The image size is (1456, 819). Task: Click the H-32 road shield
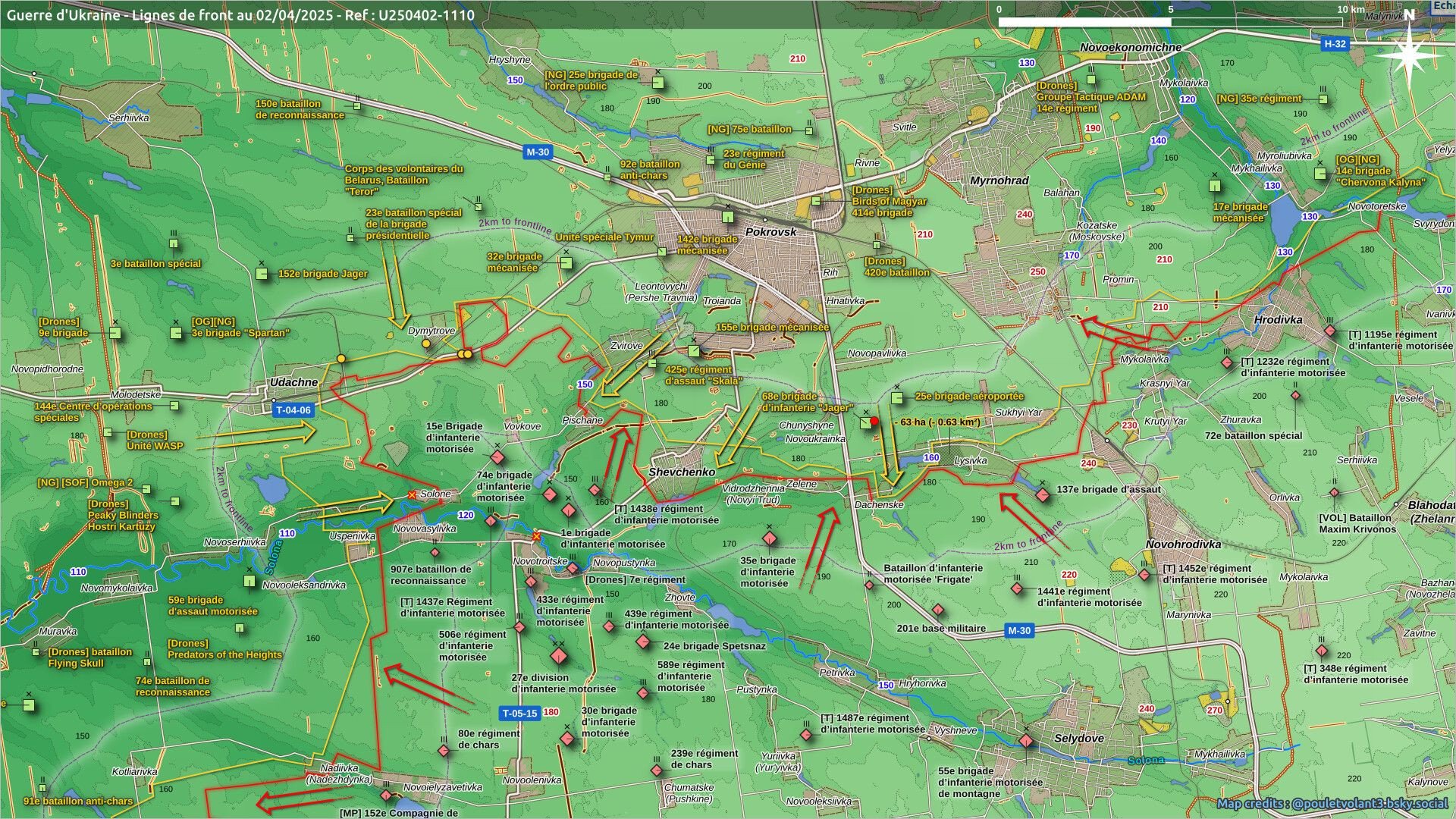tap(1335, 44)
